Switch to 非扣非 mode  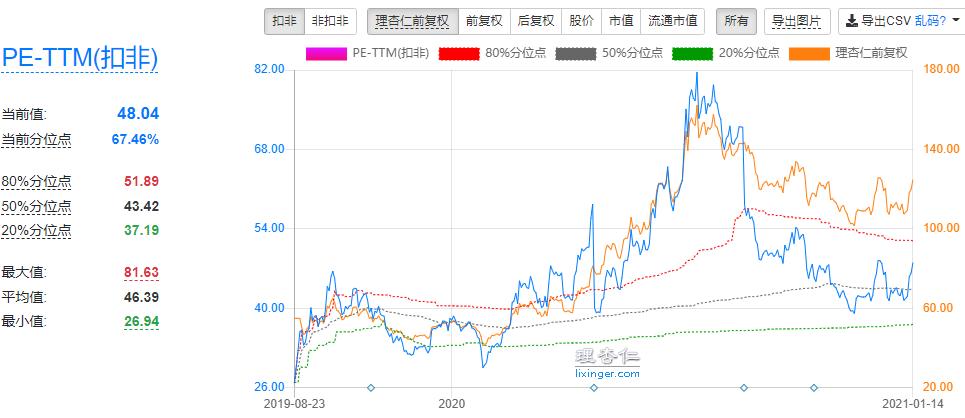tap(330, 21)
